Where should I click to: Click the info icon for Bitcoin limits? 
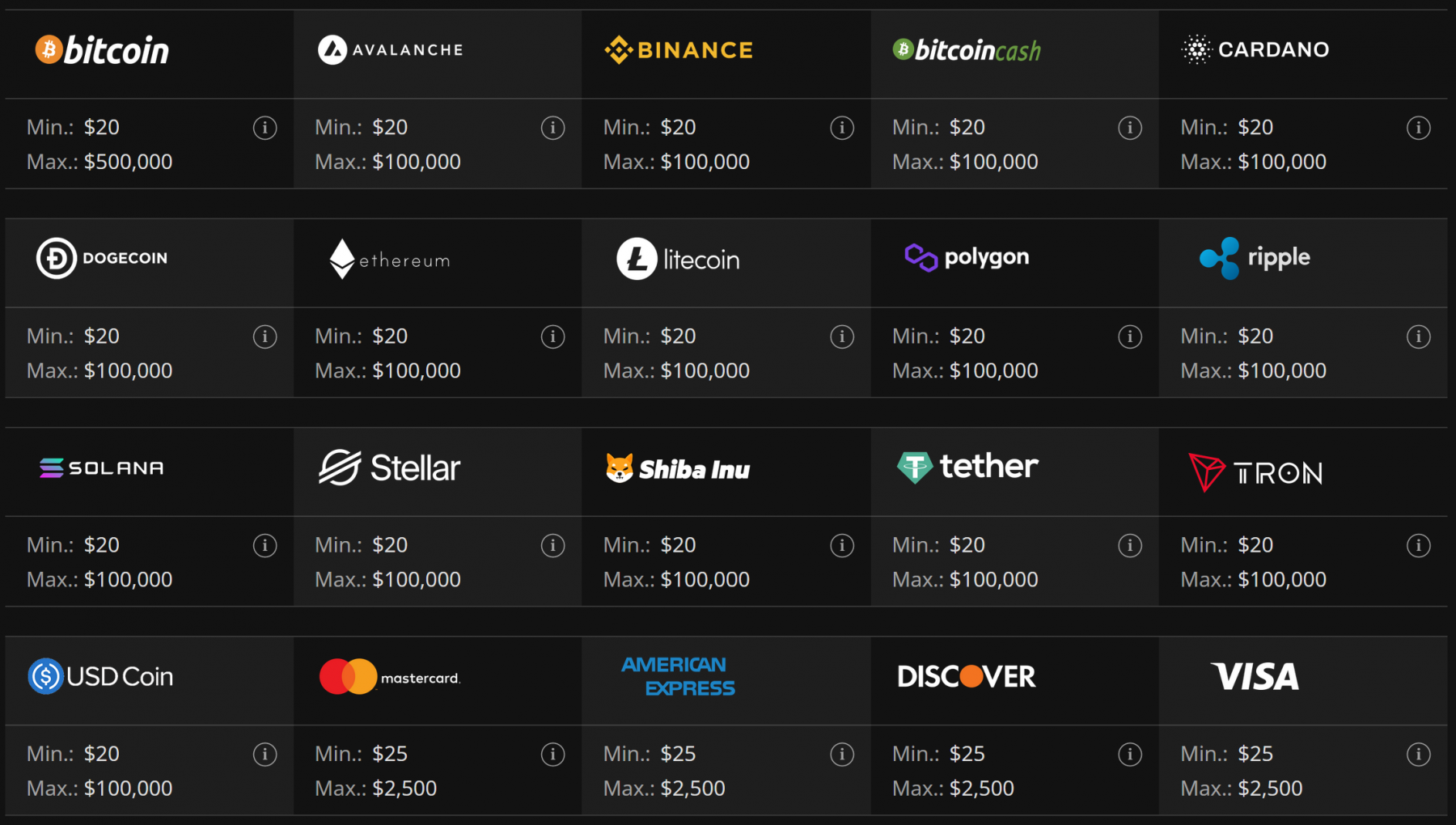[265, 128]
